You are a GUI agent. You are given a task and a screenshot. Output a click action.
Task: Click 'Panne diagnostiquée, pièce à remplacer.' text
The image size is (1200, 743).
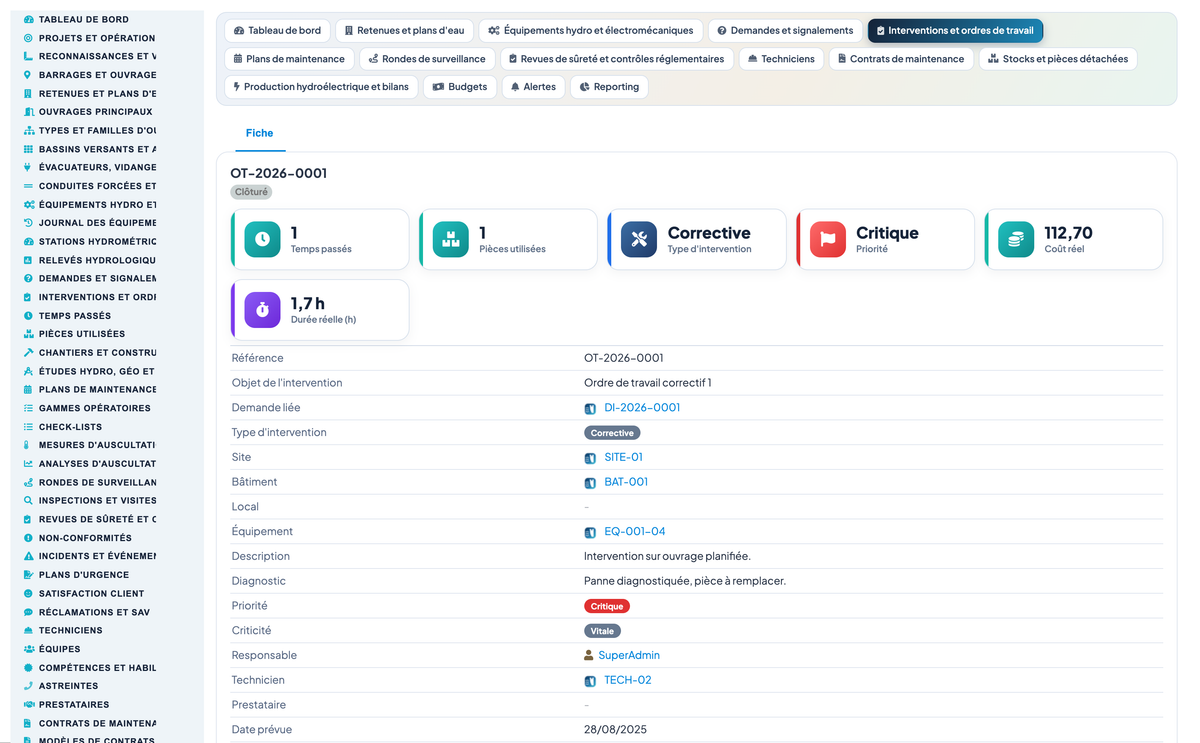[685, 581]
